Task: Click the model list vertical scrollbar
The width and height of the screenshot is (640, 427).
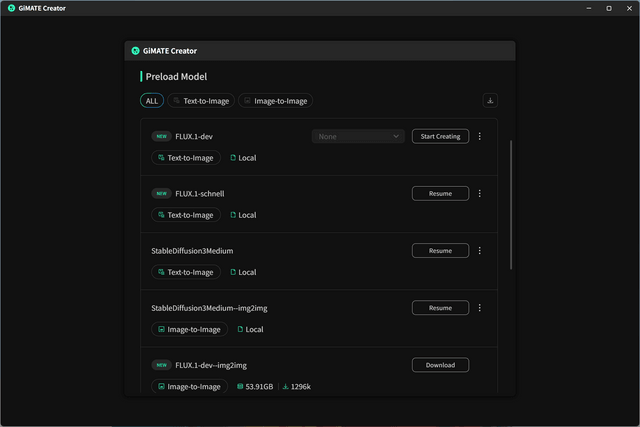Action: click(x=511, y=205)
